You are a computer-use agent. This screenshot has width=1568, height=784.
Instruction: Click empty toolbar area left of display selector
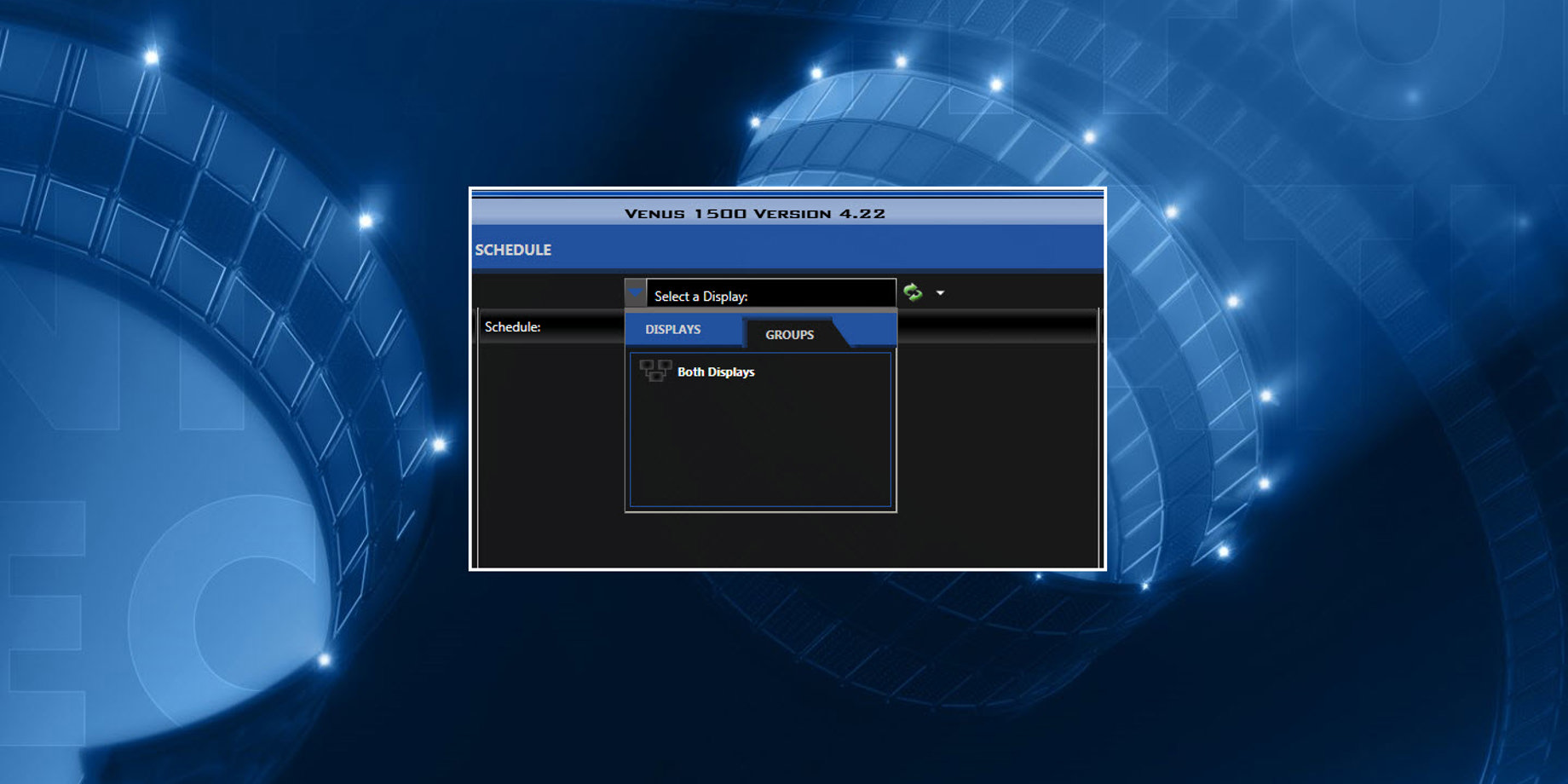[x=545, y=292]
